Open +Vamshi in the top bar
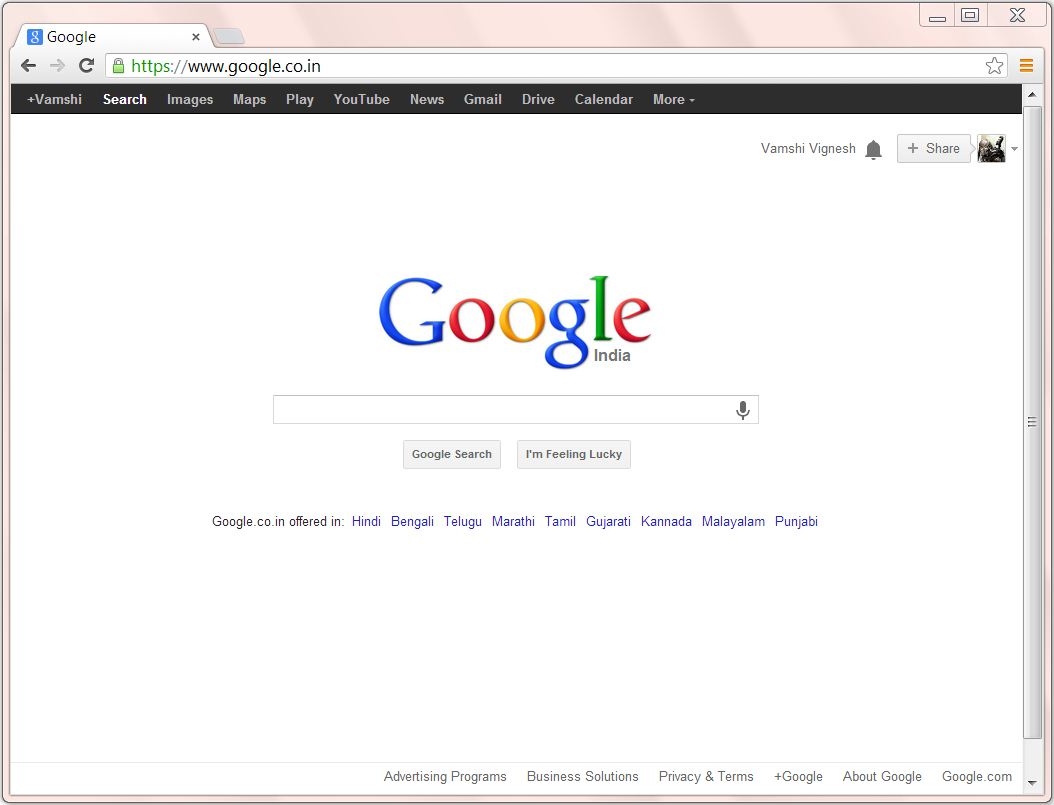Screen dimensions: 1054x805 (x=54, y=99)
